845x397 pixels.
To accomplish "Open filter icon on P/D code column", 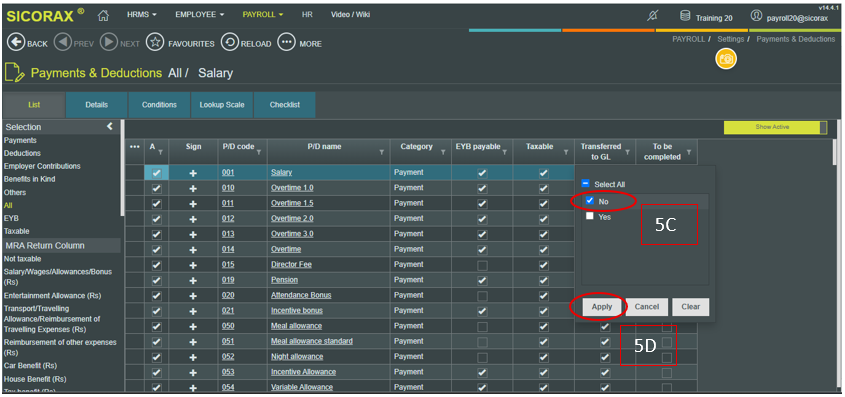I will pyautogui.click(x=259, y=153).
